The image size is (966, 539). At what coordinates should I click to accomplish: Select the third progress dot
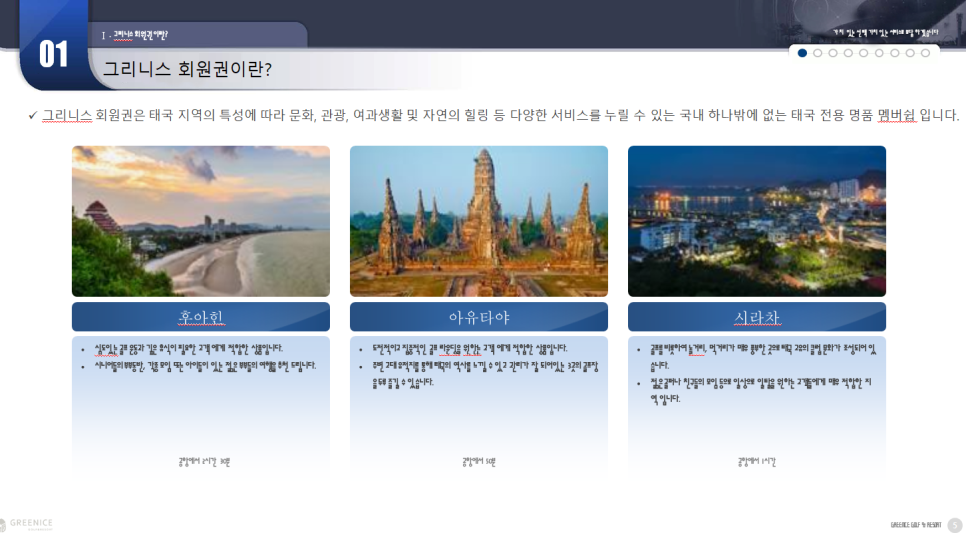(x=833, y=53)
